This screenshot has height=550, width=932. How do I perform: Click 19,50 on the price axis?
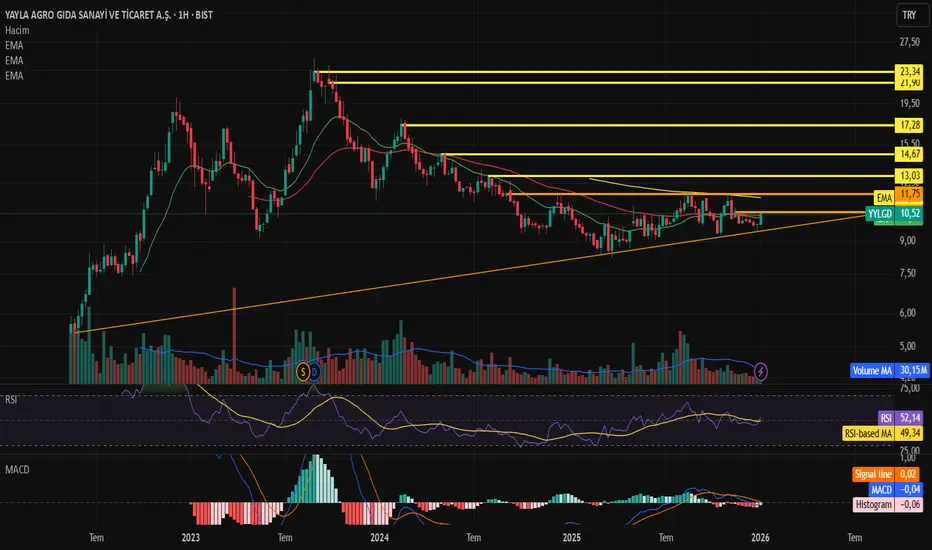tap(909, 103)
